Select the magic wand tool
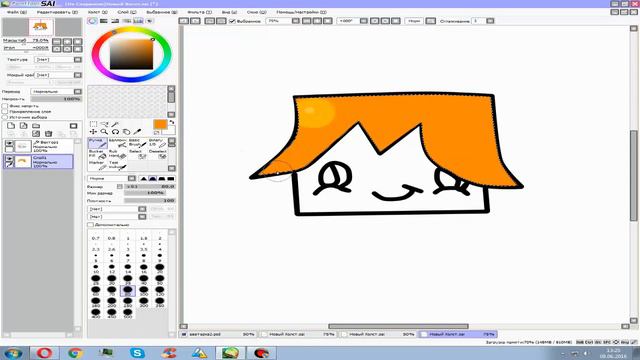 tap(116, 124)
